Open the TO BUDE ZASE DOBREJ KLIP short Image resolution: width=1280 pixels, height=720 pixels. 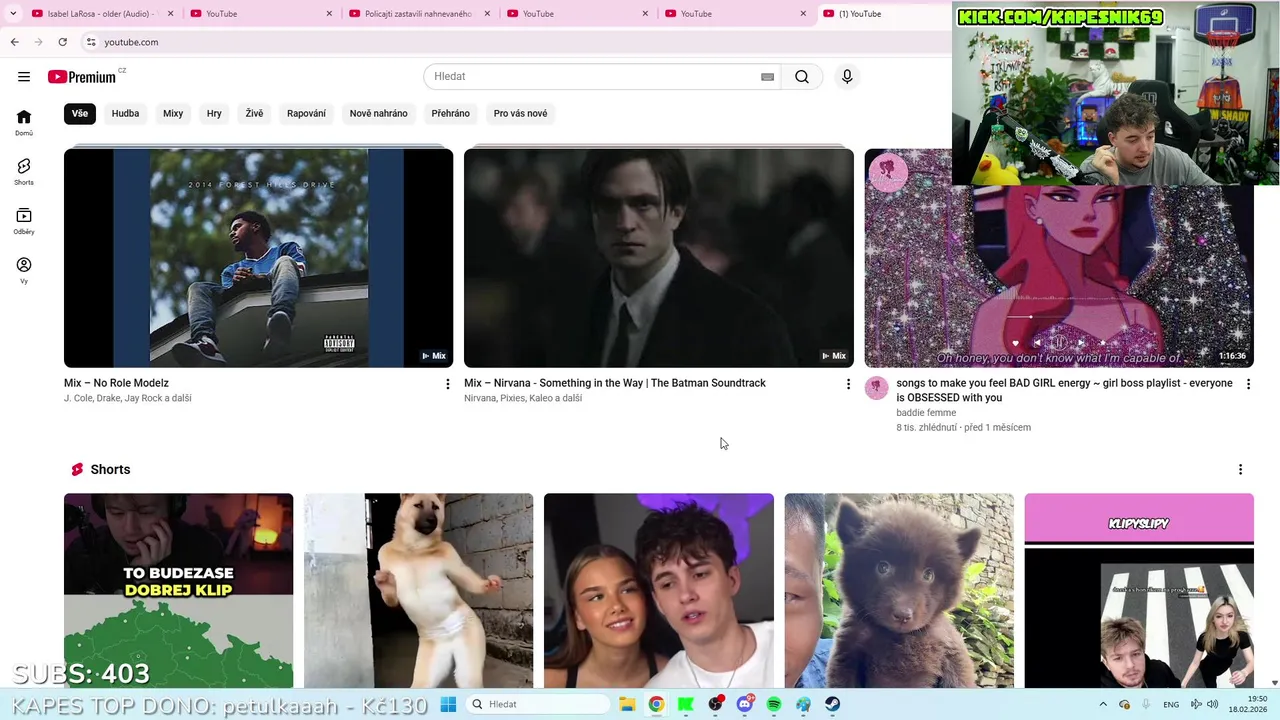(x=178, y=591)
